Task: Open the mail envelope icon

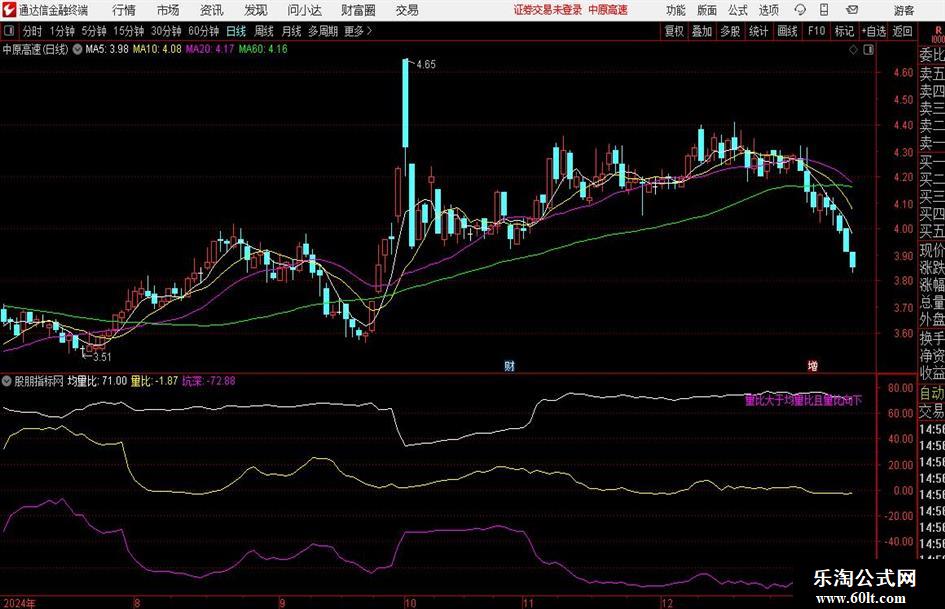Action: [852, 10]
